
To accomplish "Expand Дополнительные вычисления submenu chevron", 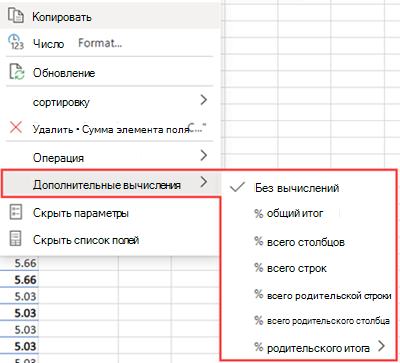I will pos(204,182).
